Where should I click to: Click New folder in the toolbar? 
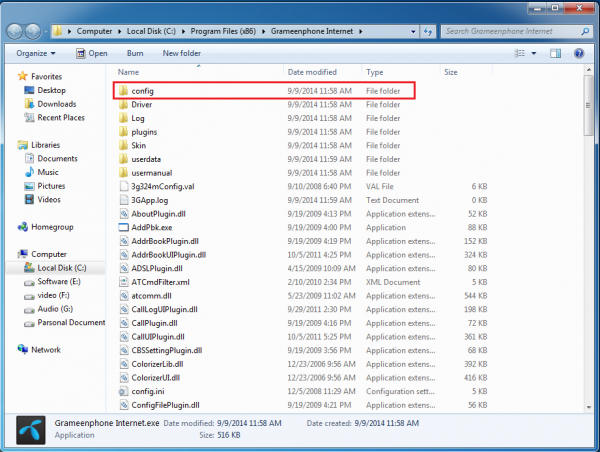click(182, 53)
